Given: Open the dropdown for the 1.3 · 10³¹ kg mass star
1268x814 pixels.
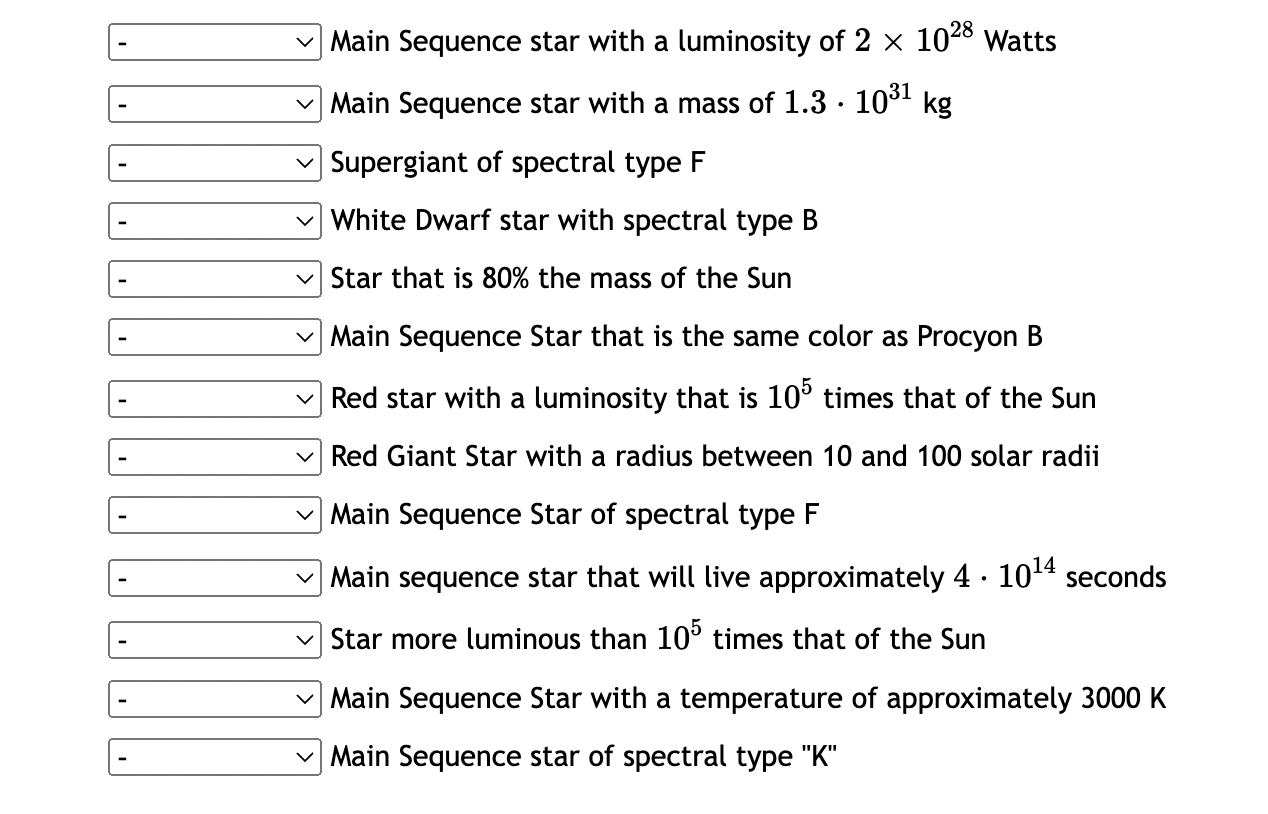Looking at the screenshot, I should 214,103.
